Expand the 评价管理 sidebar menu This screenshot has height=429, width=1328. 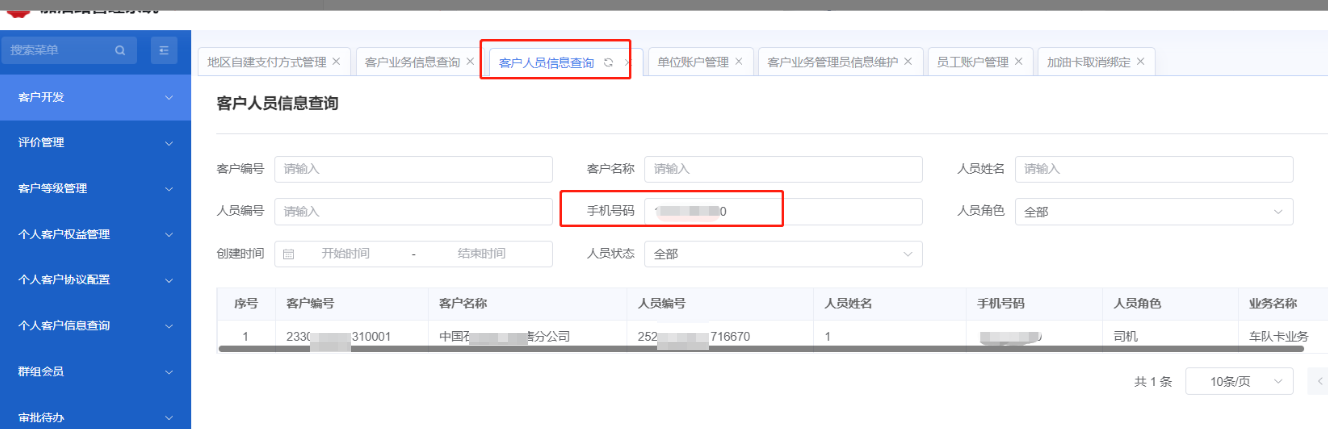point(95,143)
